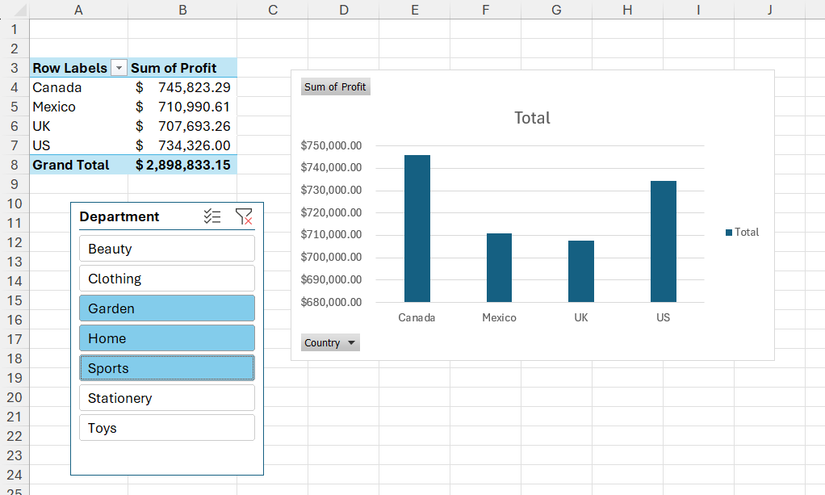Select column J header
This screenshot has width=825, height=495.
[x=770, y=9]
